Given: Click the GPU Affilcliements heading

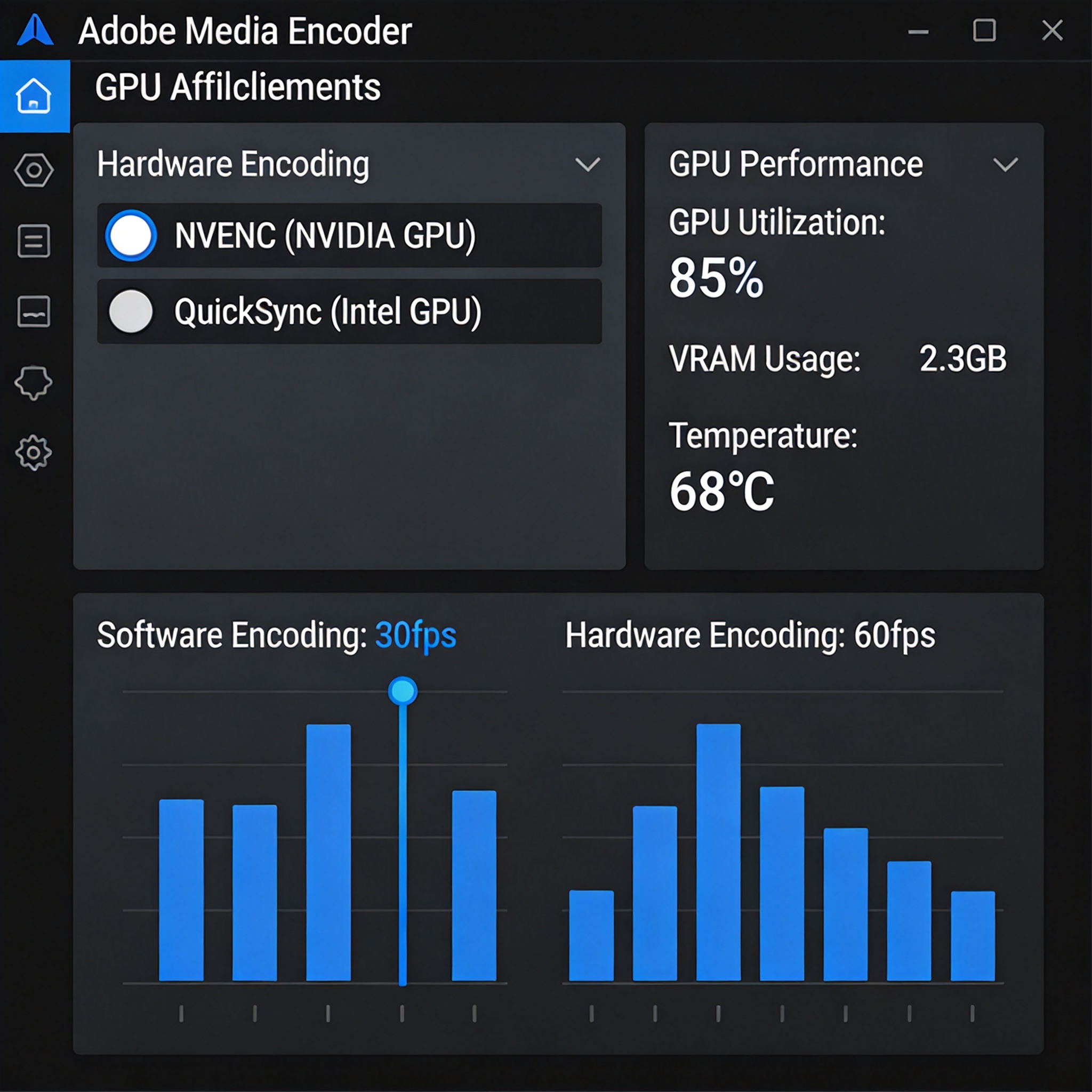Looking at the screenshot, I should (238, 87).
